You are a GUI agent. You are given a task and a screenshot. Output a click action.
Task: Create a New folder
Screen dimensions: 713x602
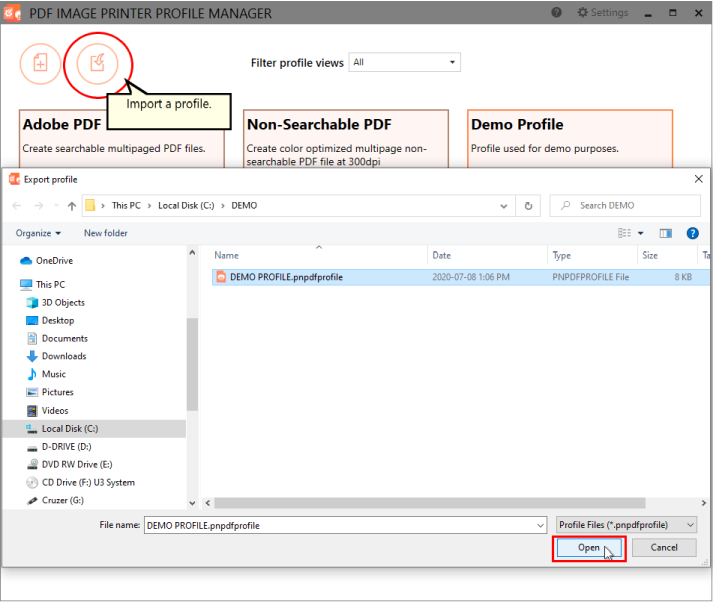(105, 233)
